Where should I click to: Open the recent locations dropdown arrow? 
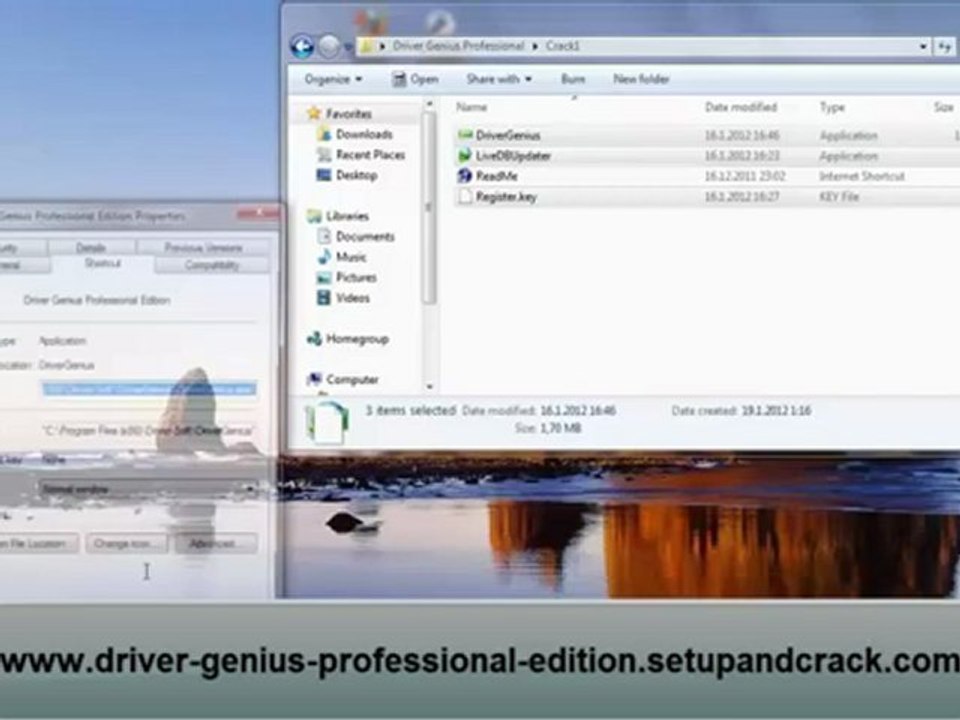point(348,47)
